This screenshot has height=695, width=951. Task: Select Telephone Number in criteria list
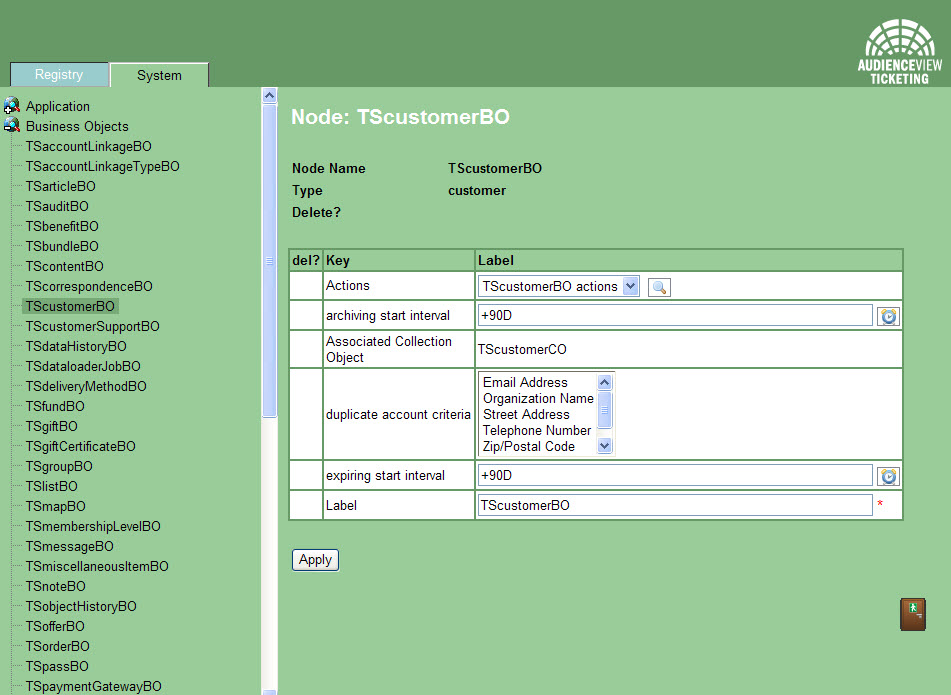click(x=537, y=431)
